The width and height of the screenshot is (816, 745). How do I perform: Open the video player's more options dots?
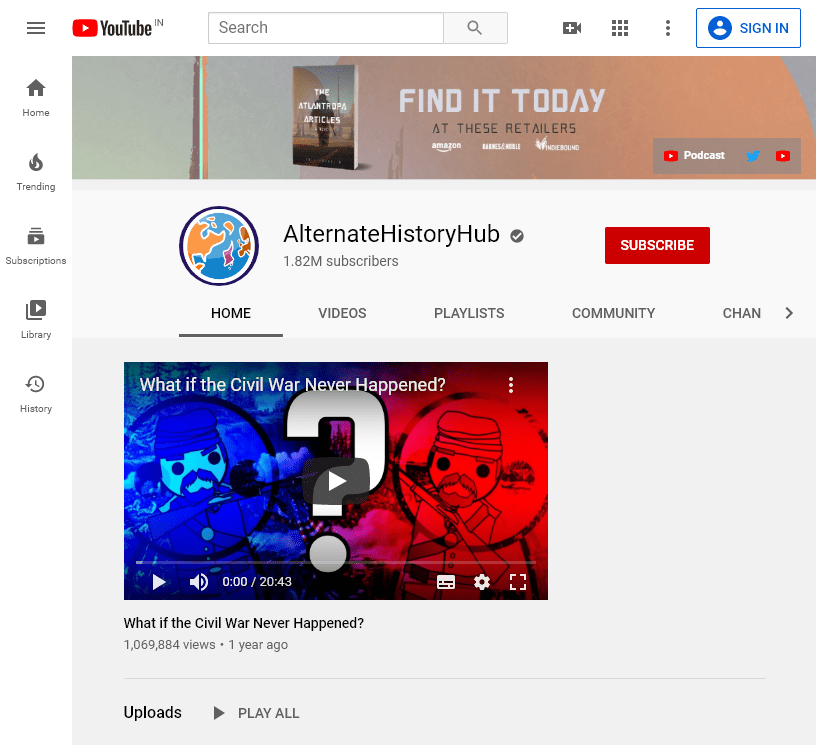[x=511, y=385]
